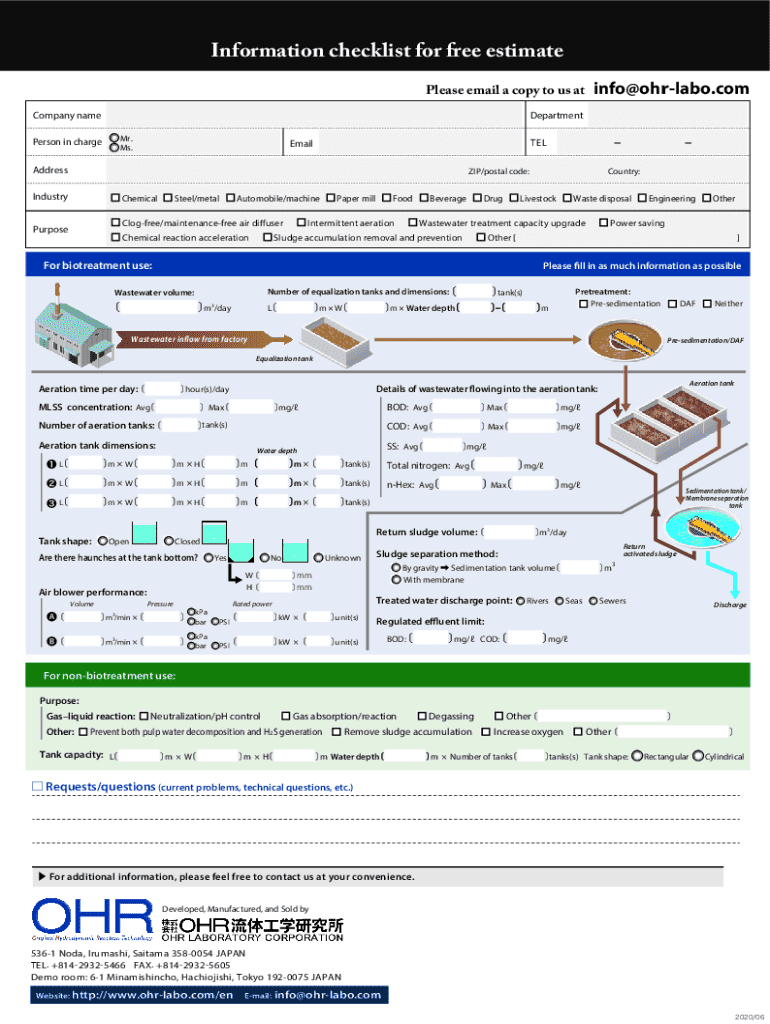Select the Cylindrical tank shape option
This screenshot has width=770, height=1024.
[x=697, y=756]
